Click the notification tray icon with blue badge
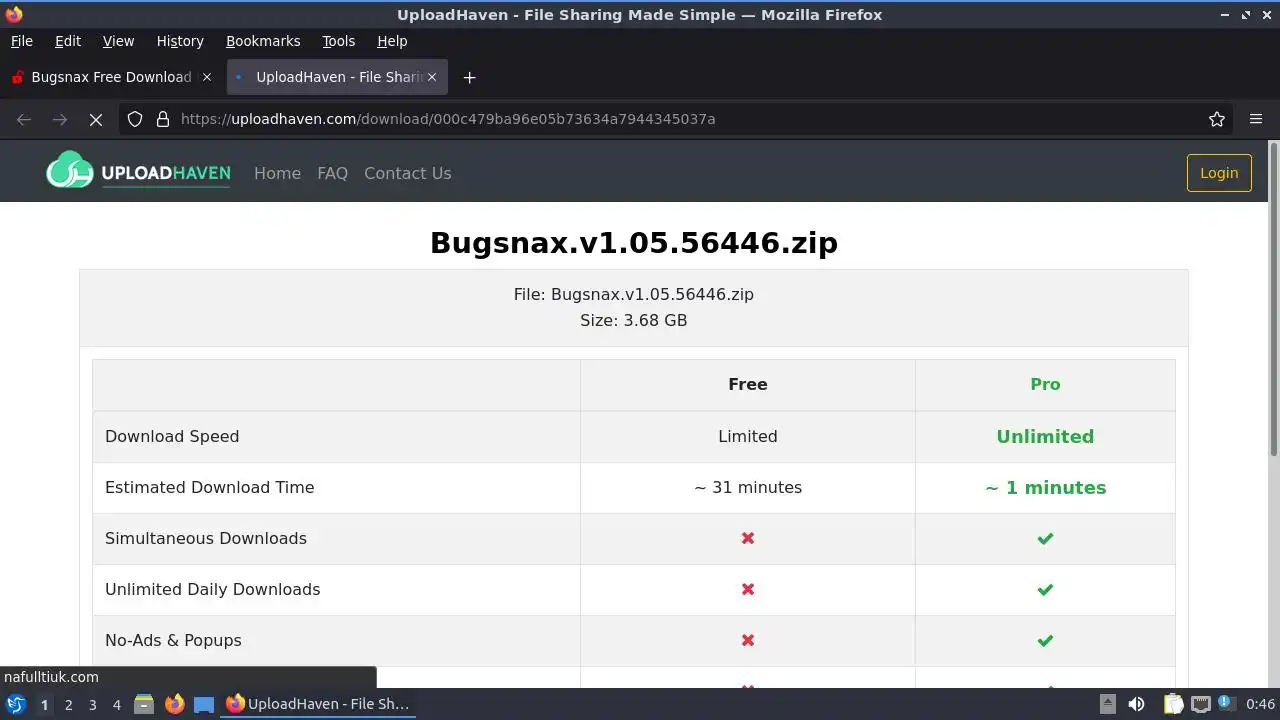The image size is (1280, 720). [1226, 704]
